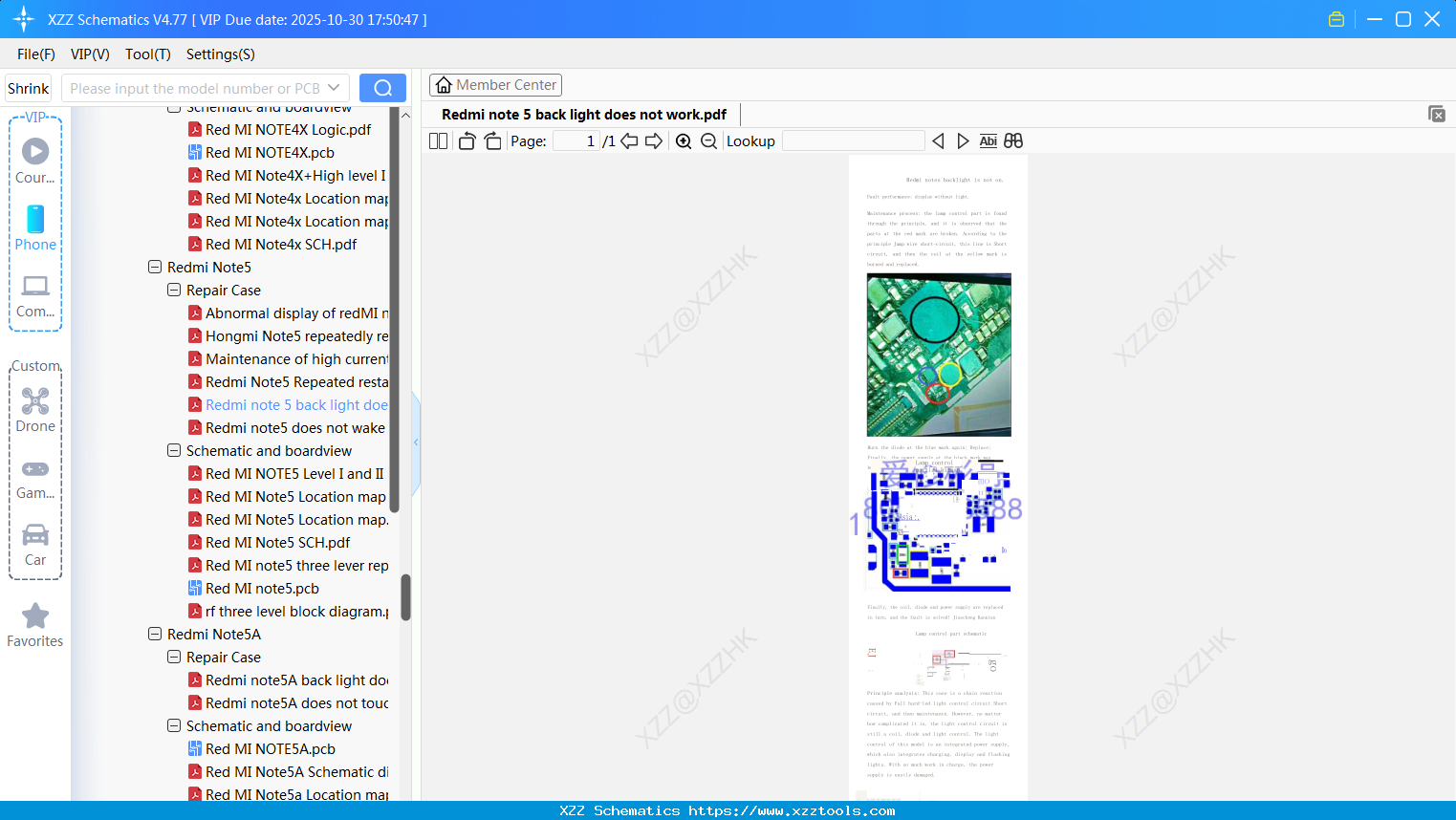
Task: Open Red MI Note5 SCH.pdf
Action: tap(269, 542)
